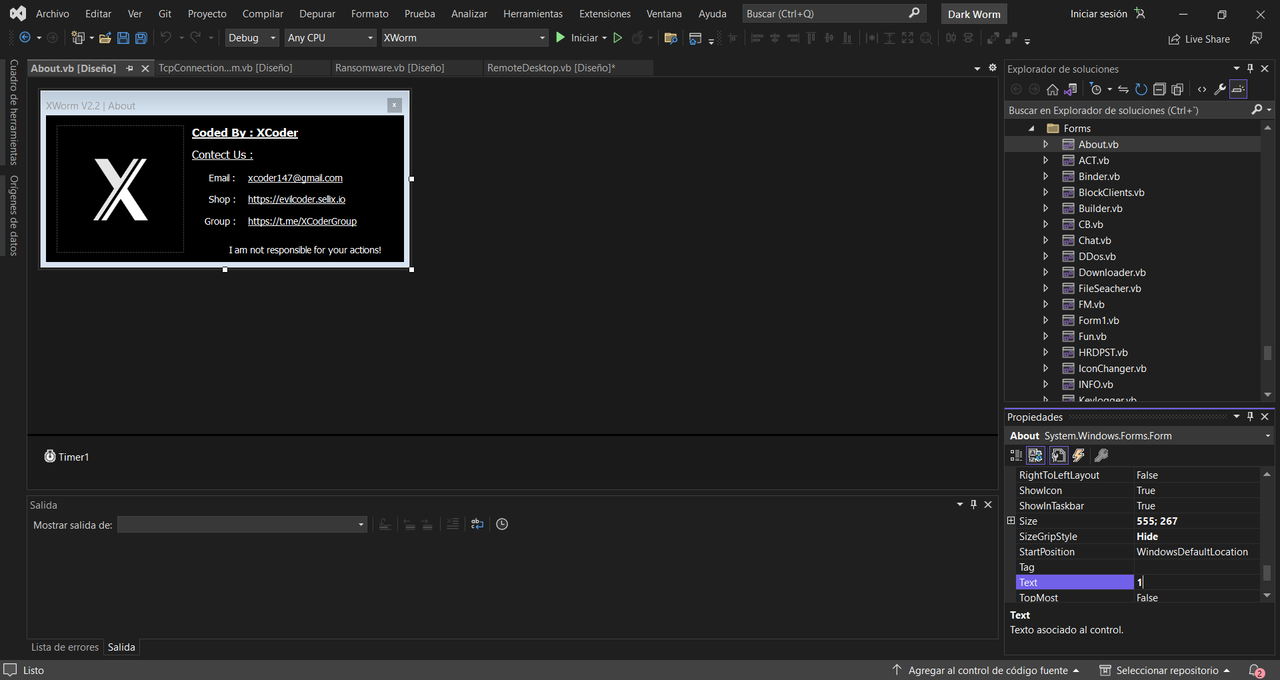
Task: Click sync with active document arrows icon
Action: (x=1123, y=89)
